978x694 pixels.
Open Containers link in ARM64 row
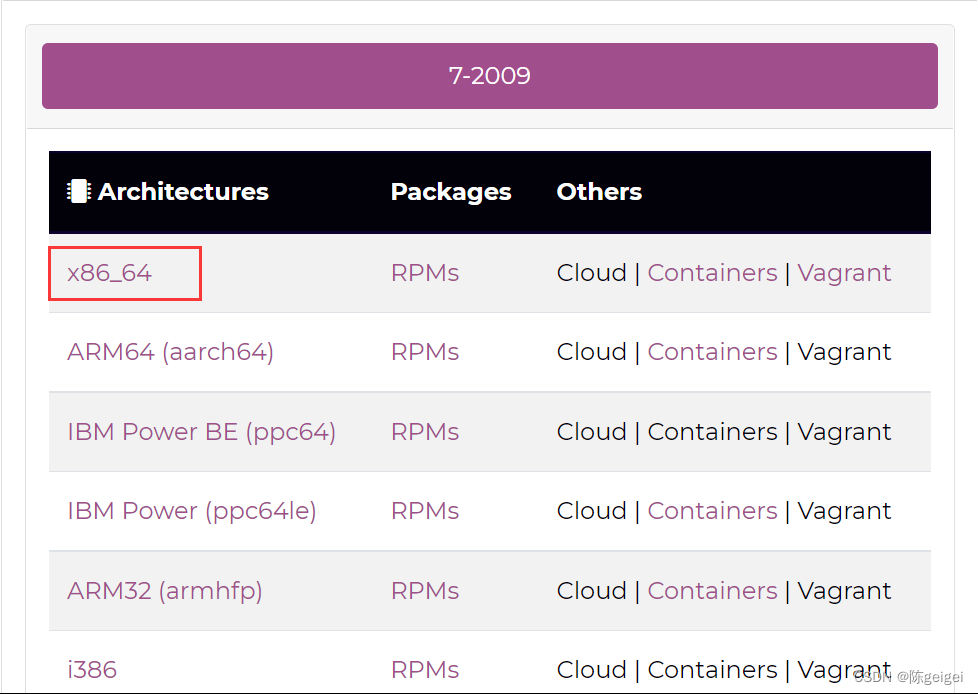712,352
